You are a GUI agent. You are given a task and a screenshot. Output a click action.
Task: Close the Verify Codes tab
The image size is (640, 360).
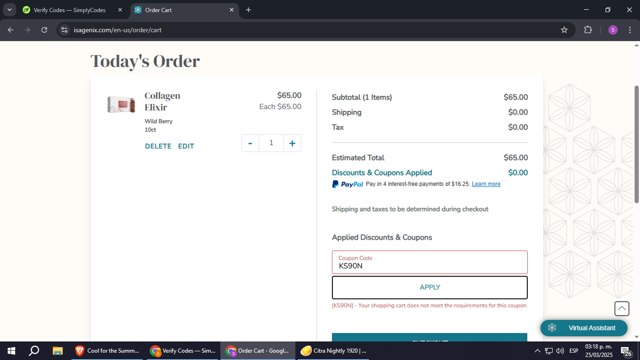[x=120, y=10]
